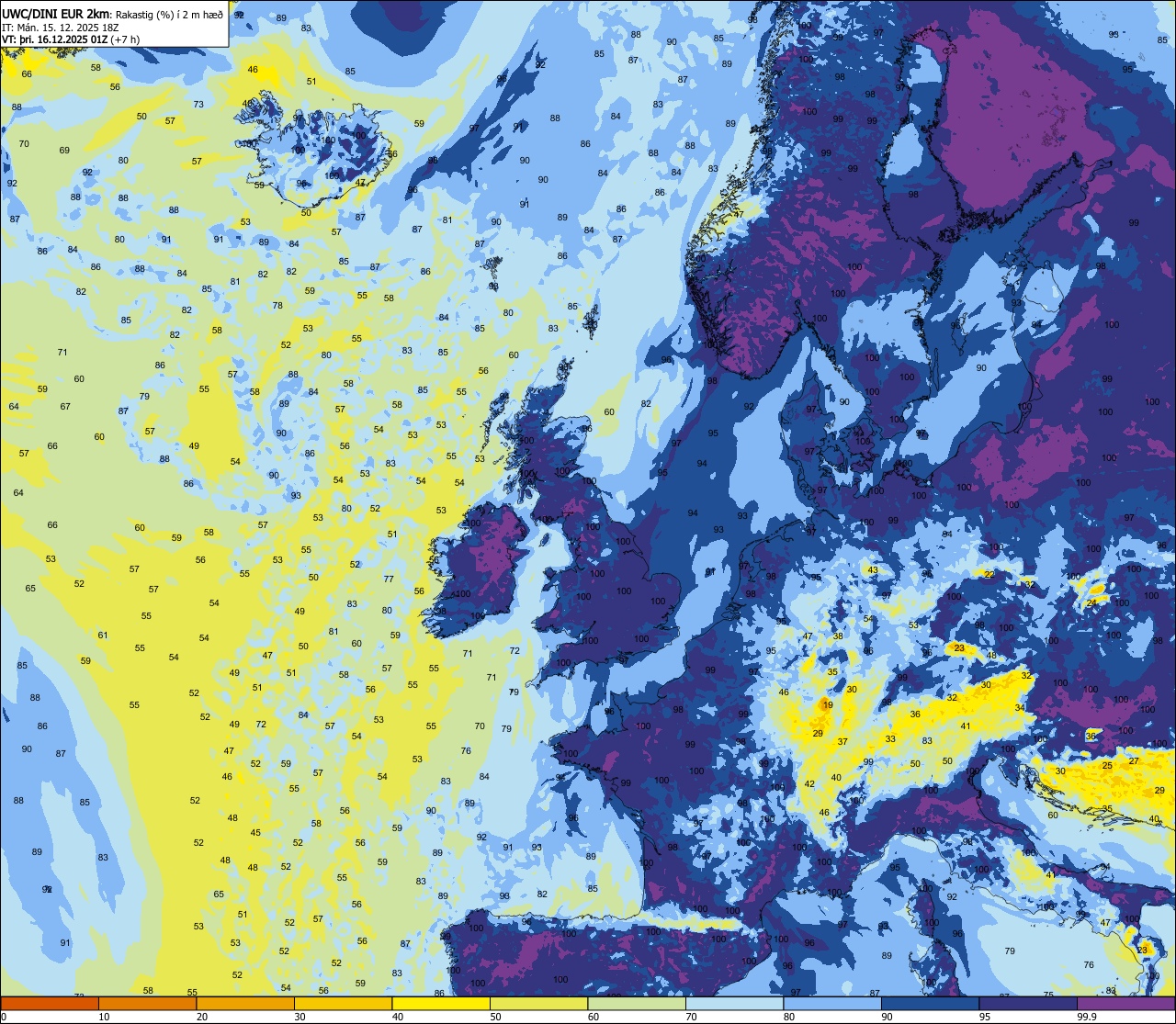Click the humidity value "37" on the map
This screenshot has width=1176, height=1024.
click(842, 742)
